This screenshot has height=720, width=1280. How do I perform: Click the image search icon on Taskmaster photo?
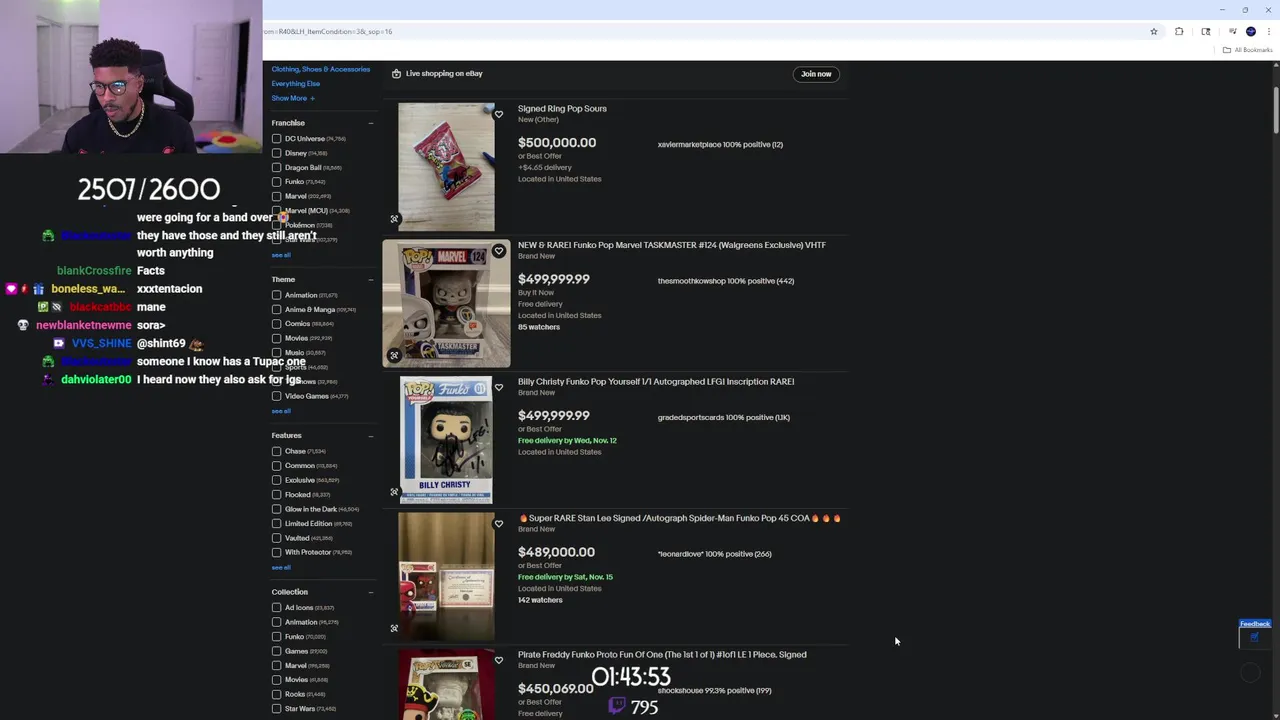pos(394,355)
